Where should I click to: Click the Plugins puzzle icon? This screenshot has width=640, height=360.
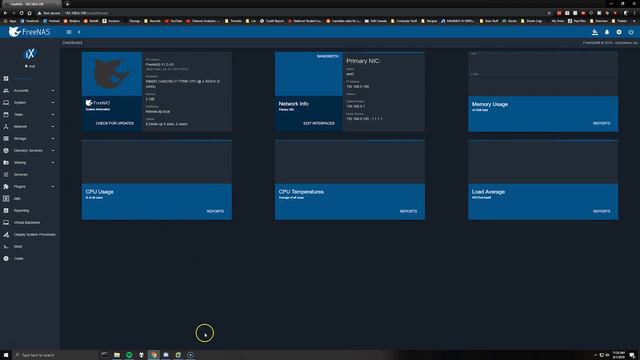point(6,187)
